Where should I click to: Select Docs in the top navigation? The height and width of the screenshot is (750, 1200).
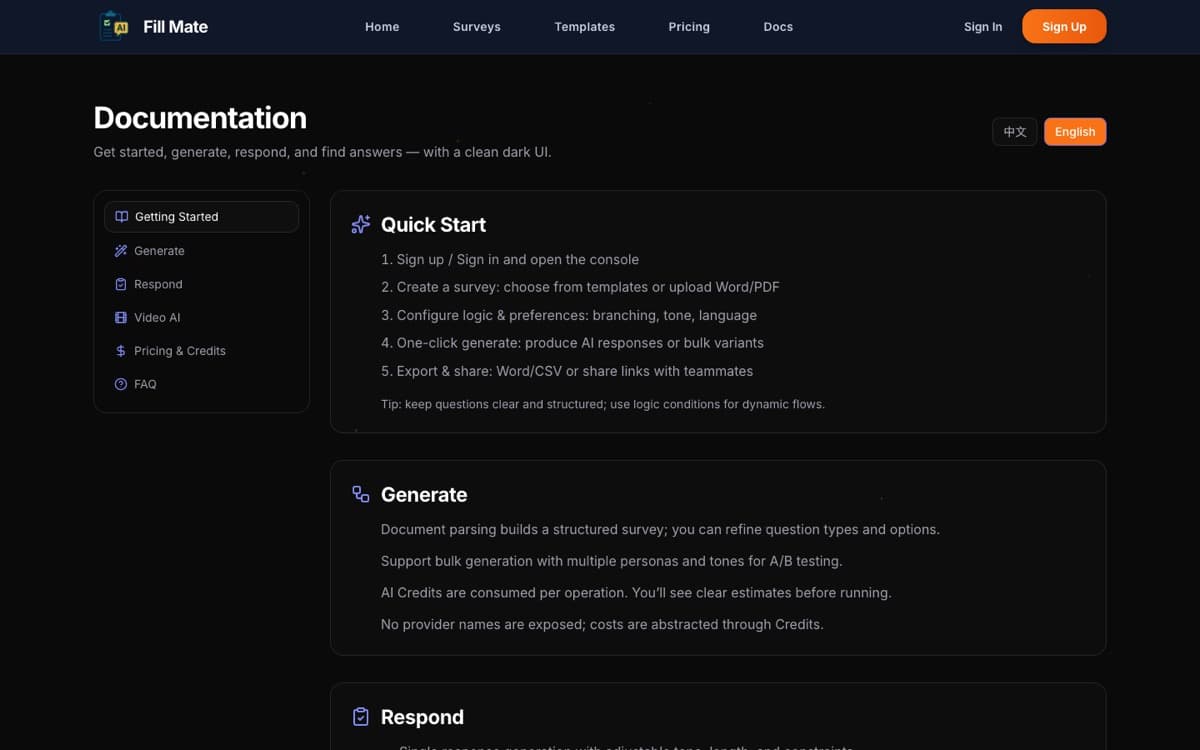coord(778,27)
